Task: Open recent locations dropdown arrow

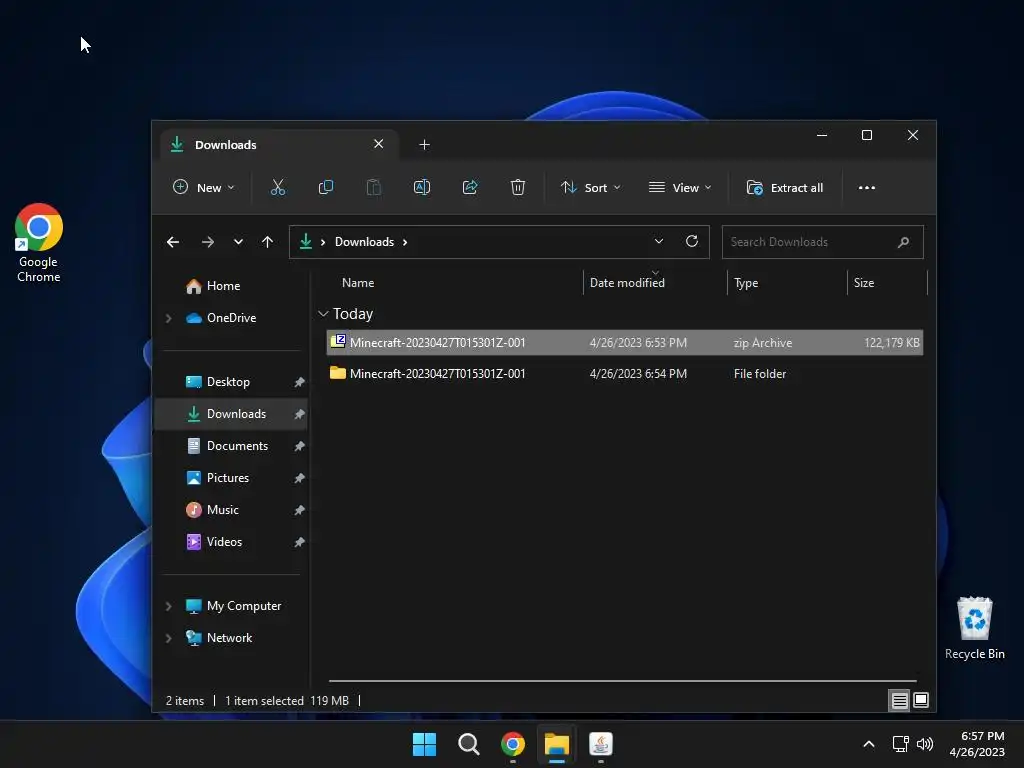Action: [x=238, y=242]
